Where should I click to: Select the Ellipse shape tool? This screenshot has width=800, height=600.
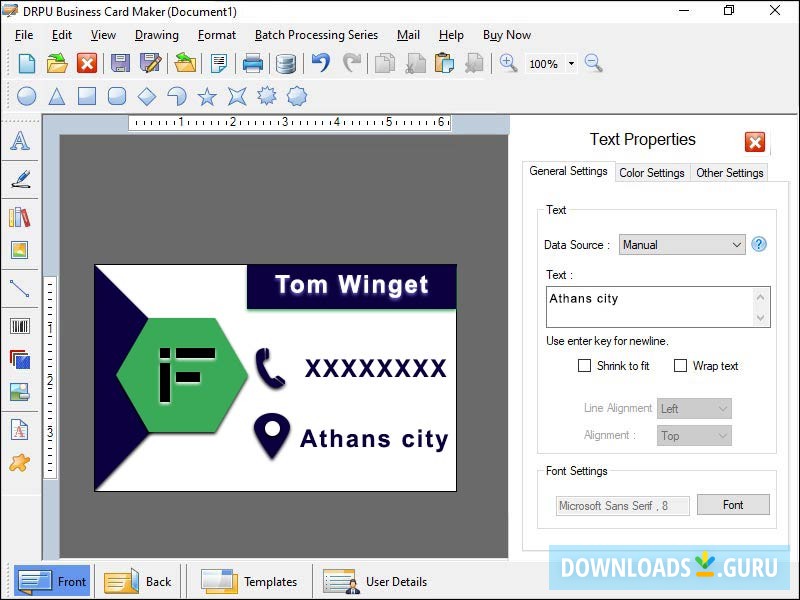[27, 96]
